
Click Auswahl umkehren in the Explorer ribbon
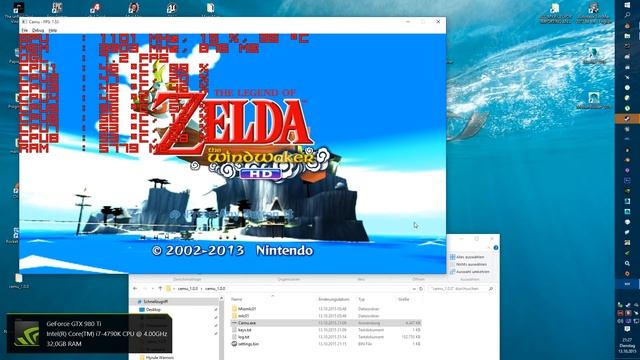tap(469, 271)
